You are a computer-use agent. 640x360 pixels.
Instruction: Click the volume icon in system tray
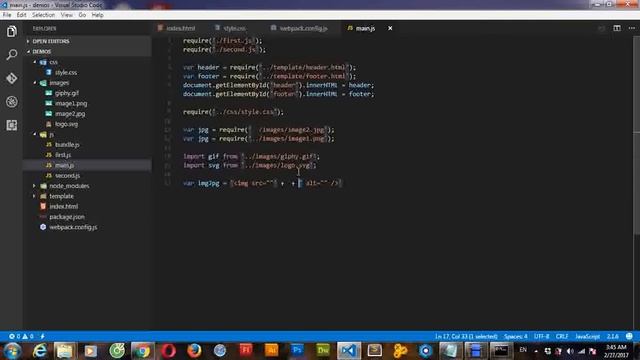click(x=570, y=351)
